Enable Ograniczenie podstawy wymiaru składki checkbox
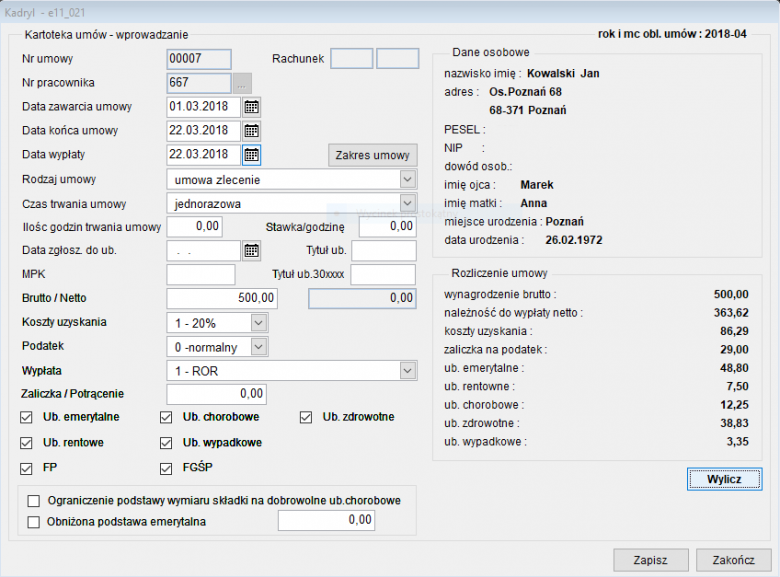The height and width of the screenshot is (577, 780). 34,501
